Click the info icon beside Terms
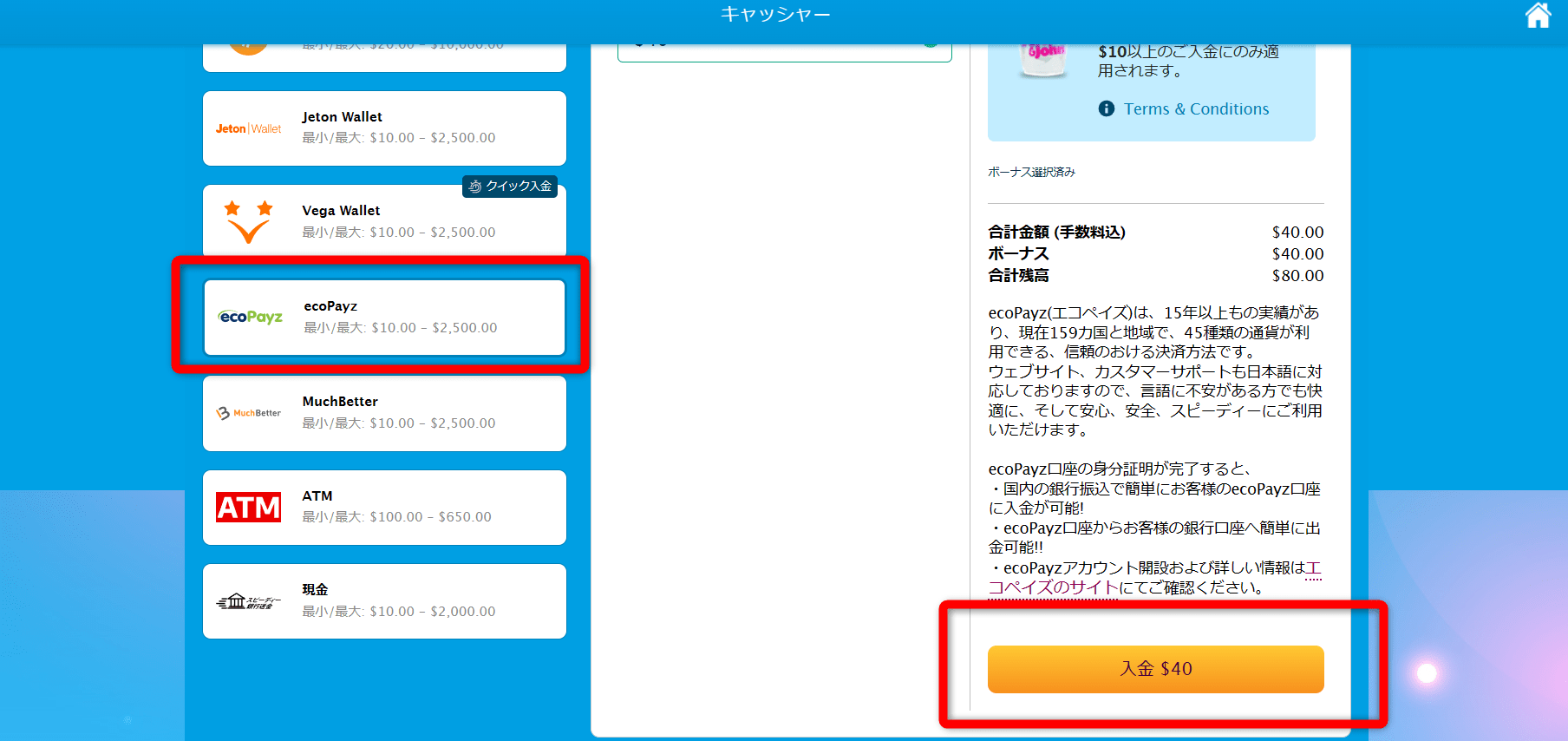The height and width of the screenshot is (741, 1568). pyautogui.click(x=1107, y=108)
